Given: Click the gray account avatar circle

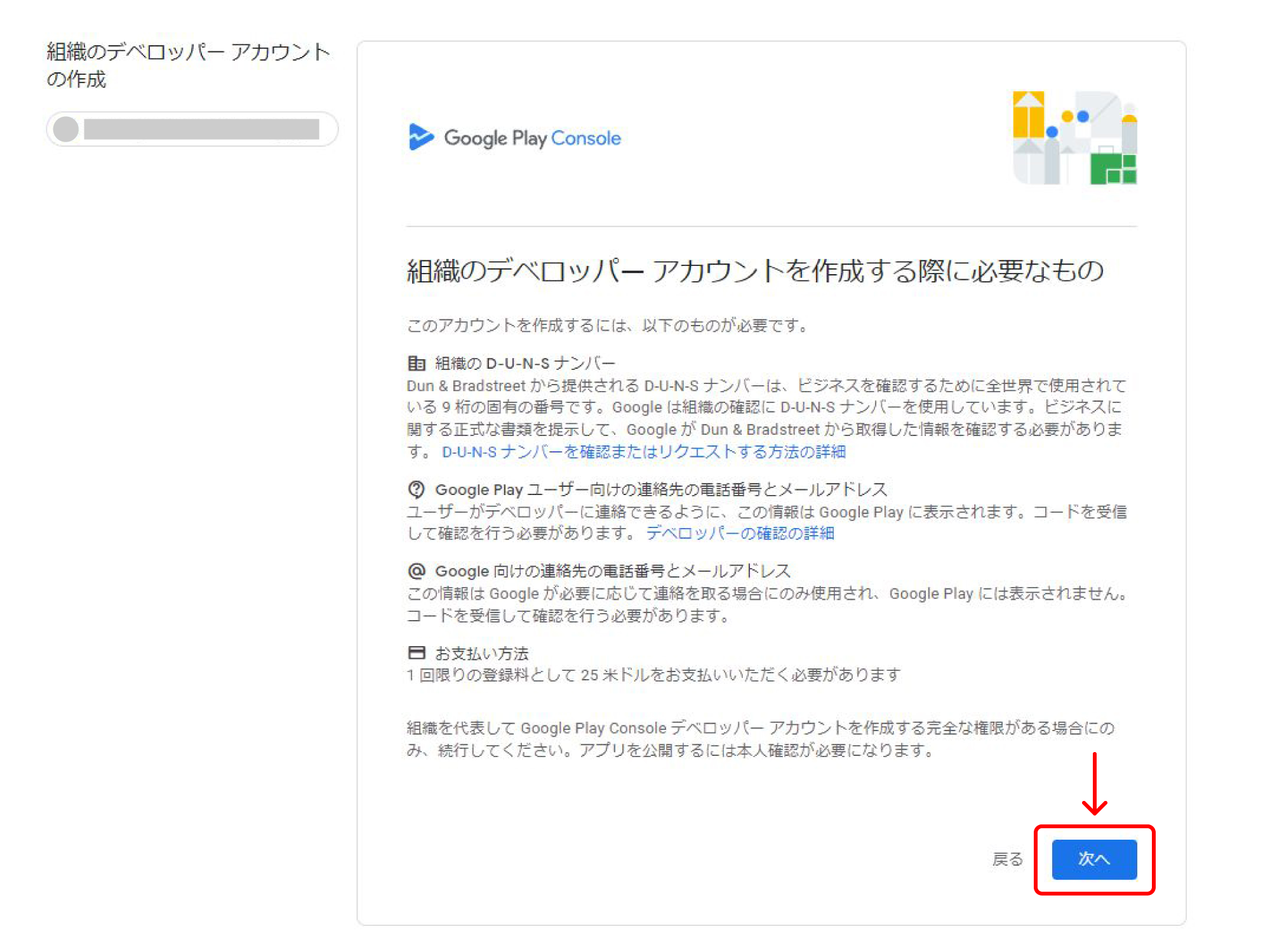Looking at the screenshot, I should (x=66, y=129).
